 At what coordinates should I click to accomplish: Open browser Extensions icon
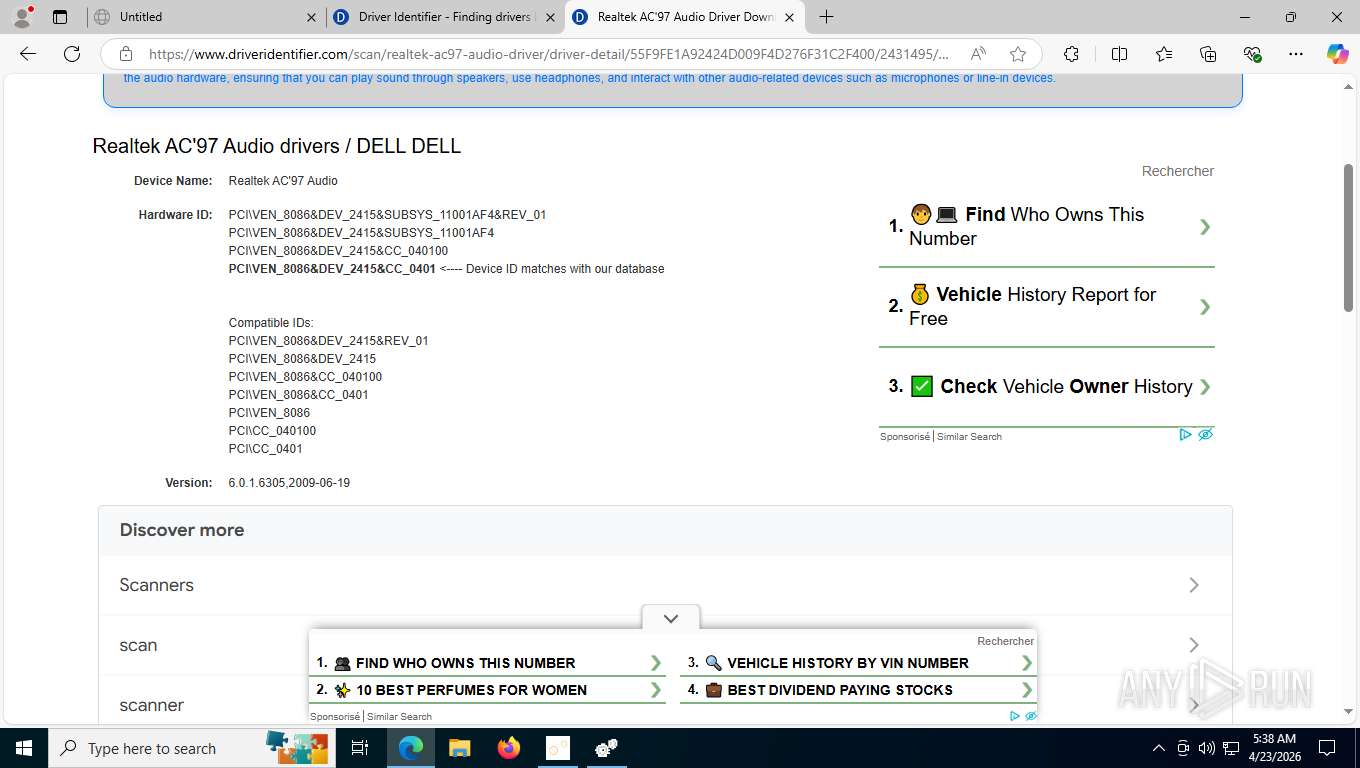coord(1071,54)
